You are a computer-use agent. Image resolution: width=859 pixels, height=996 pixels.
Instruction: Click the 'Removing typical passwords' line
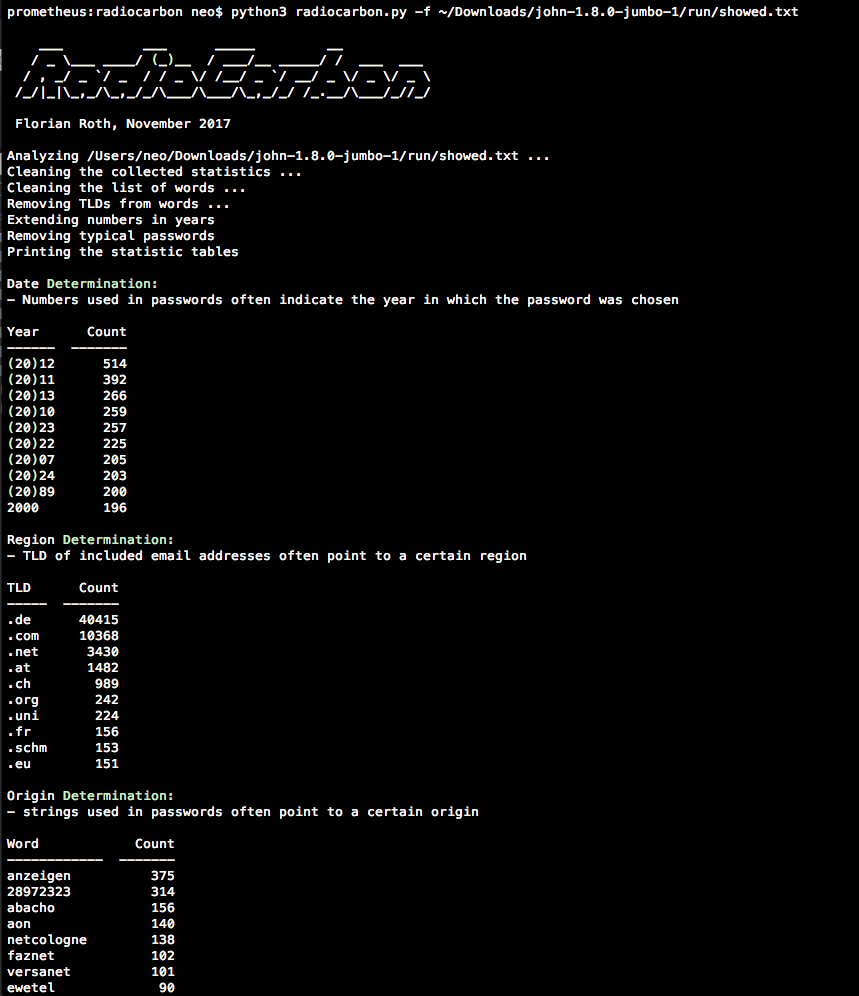110,236
